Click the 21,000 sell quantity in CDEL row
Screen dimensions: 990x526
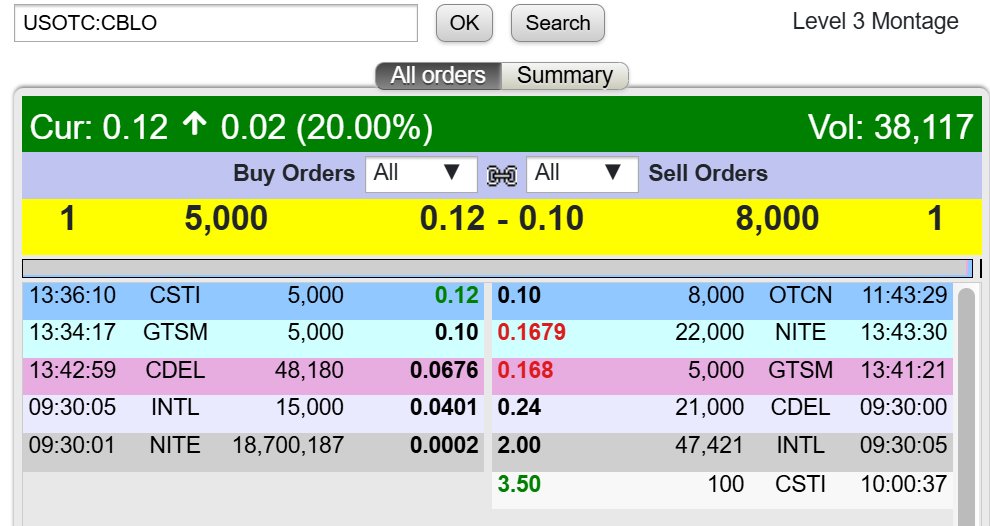[710, 408]
